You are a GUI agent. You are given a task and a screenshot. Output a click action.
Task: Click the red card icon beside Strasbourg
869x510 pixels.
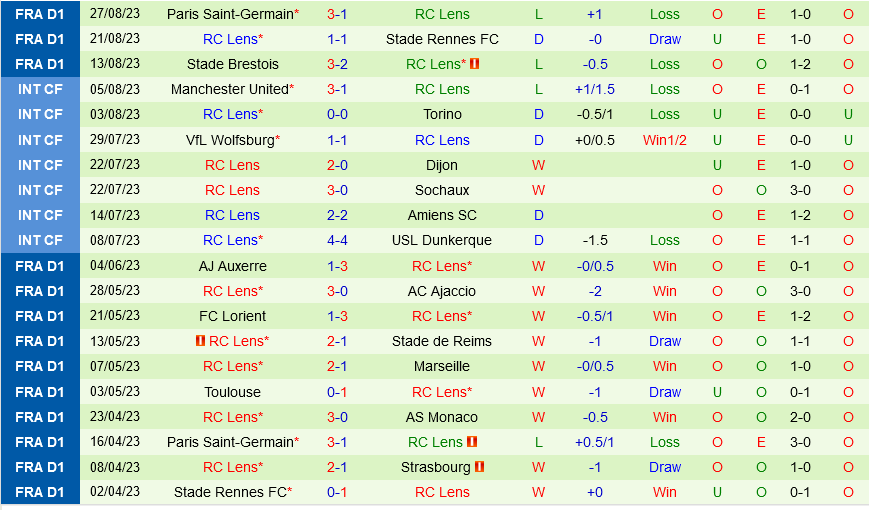pyautogui.click(x=480, y=467)
